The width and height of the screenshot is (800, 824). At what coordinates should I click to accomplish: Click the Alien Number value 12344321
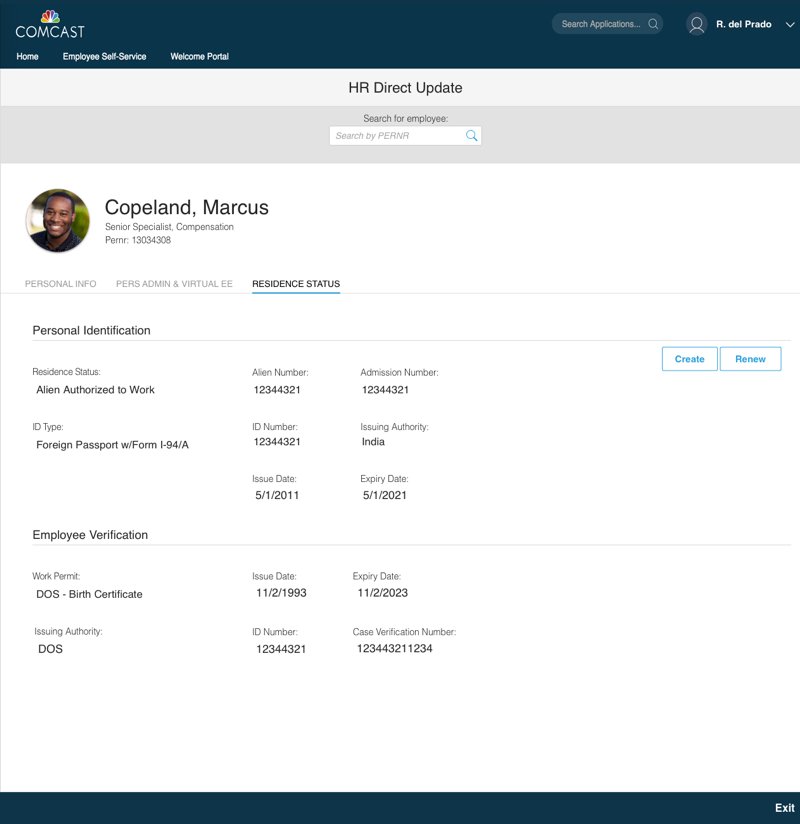coord(277,390)
